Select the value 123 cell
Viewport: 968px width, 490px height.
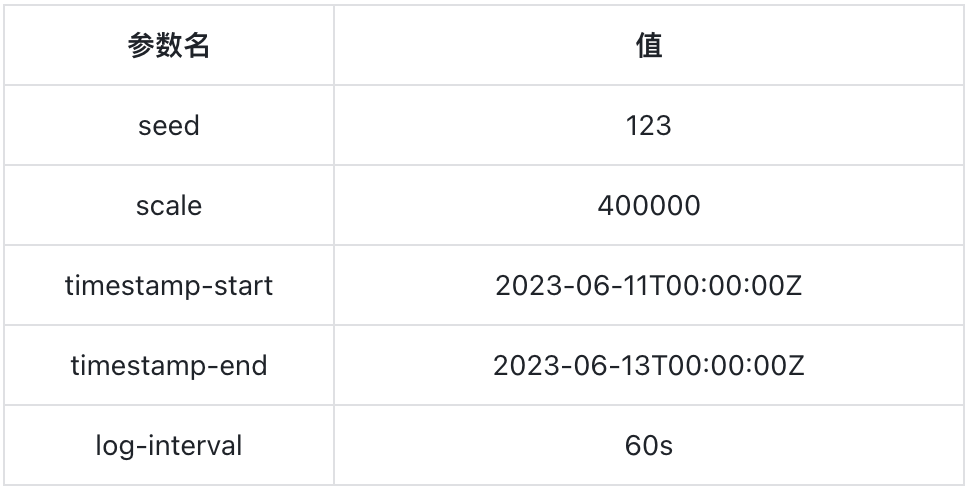click(x=649, y=126)
